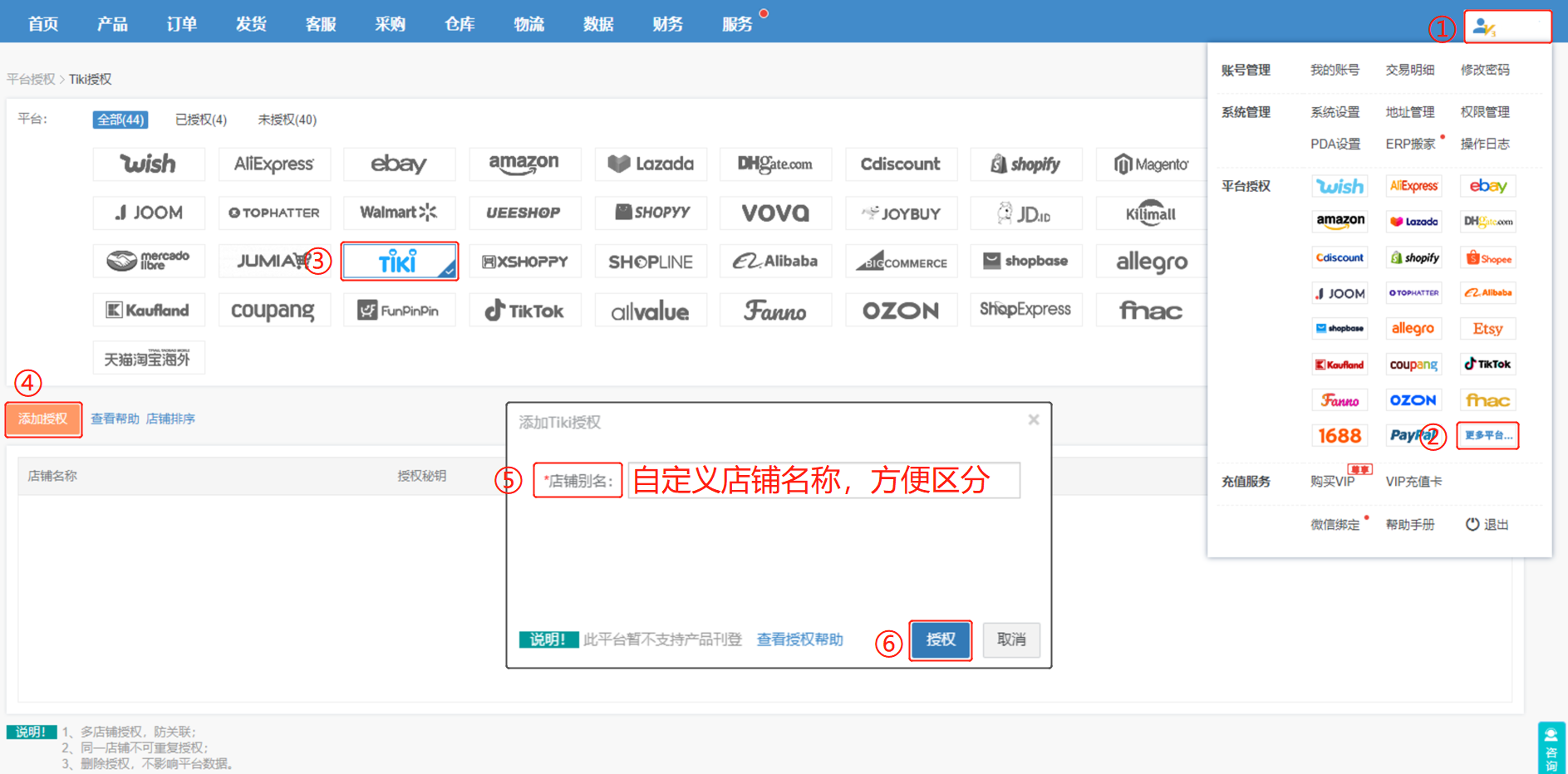This screenshot has width=1568, height=774.
Task: Close the 添加Tiki授权 dialog
Action: click(x=1034, y=419)
